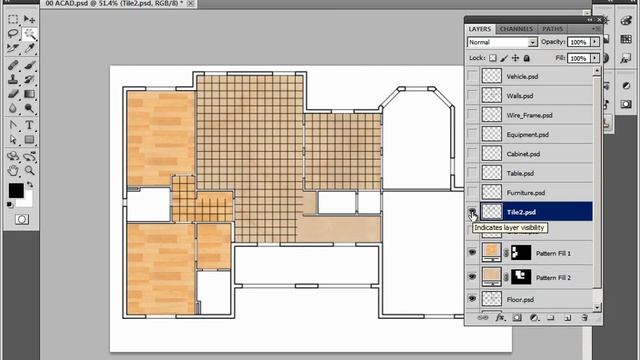Image resolution: width=640 pixels, height=360 pixels.
Task: Select the Clone Stamp tool
Action: [13, 79]
